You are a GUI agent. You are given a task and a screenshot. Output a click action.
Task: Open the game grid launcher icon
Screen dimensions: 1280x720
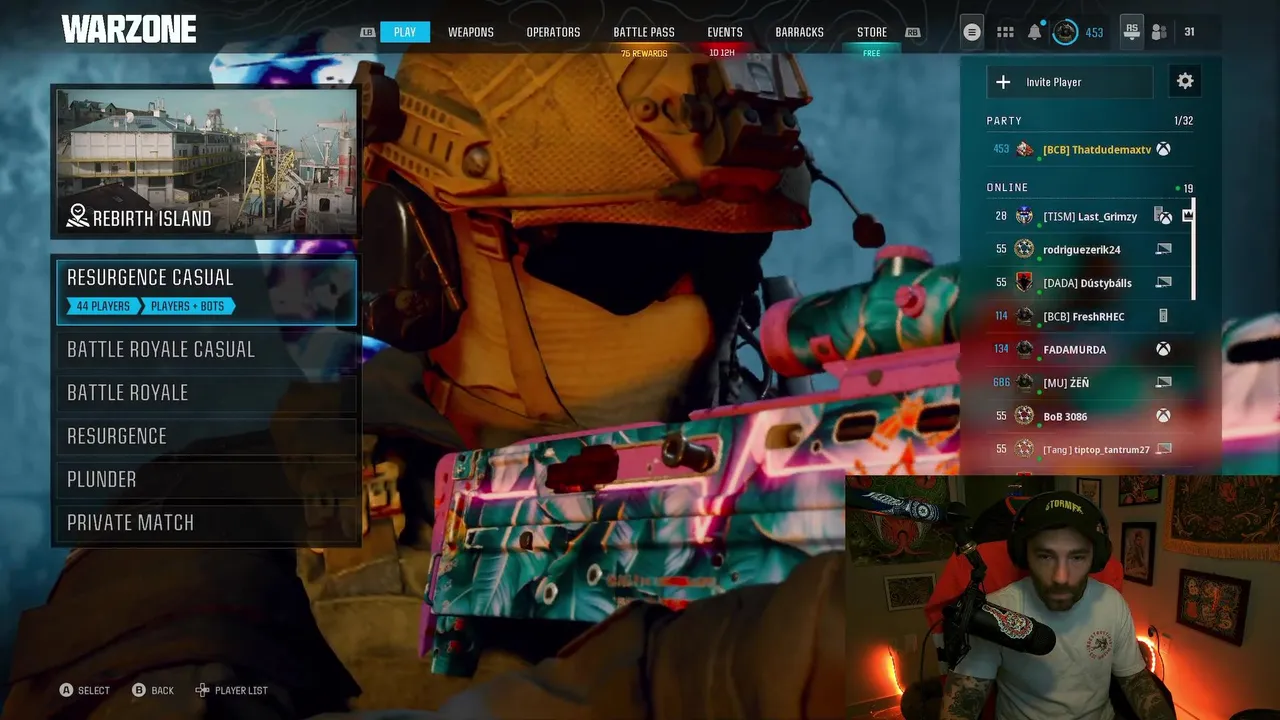tap(1005, 32)
